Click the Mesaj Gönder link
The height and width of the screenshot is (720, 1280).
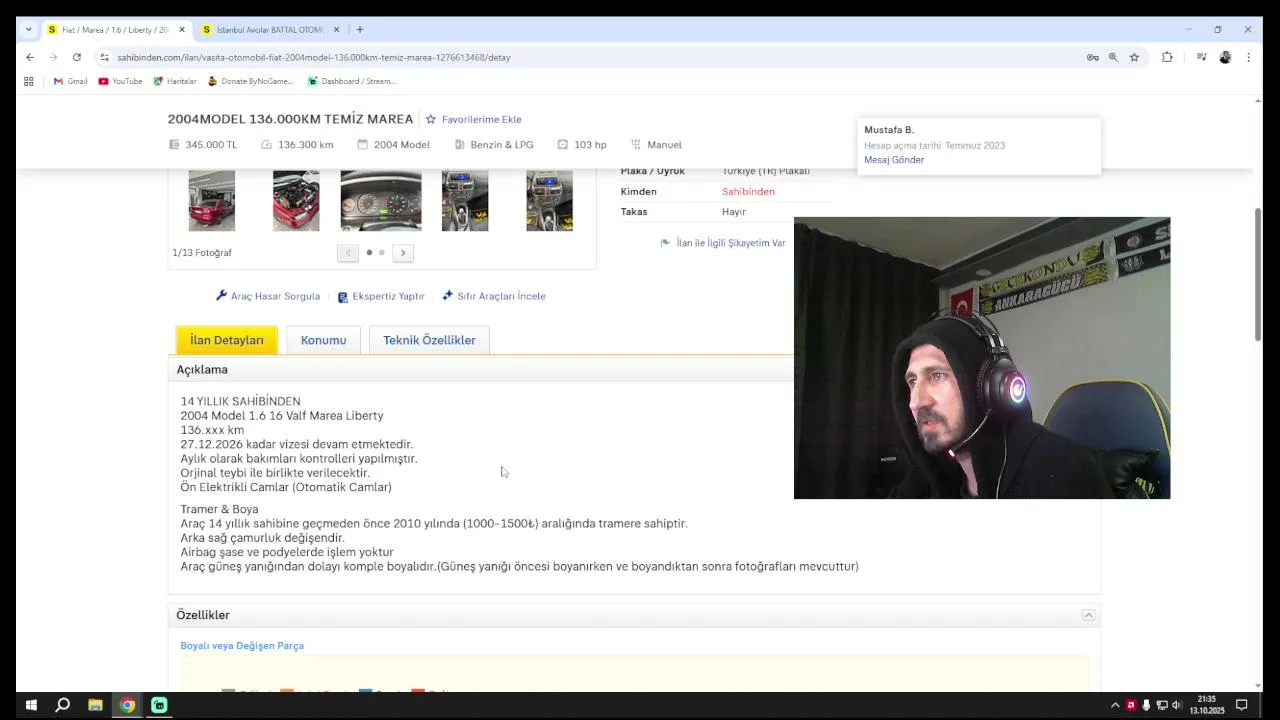pos(894,160)
